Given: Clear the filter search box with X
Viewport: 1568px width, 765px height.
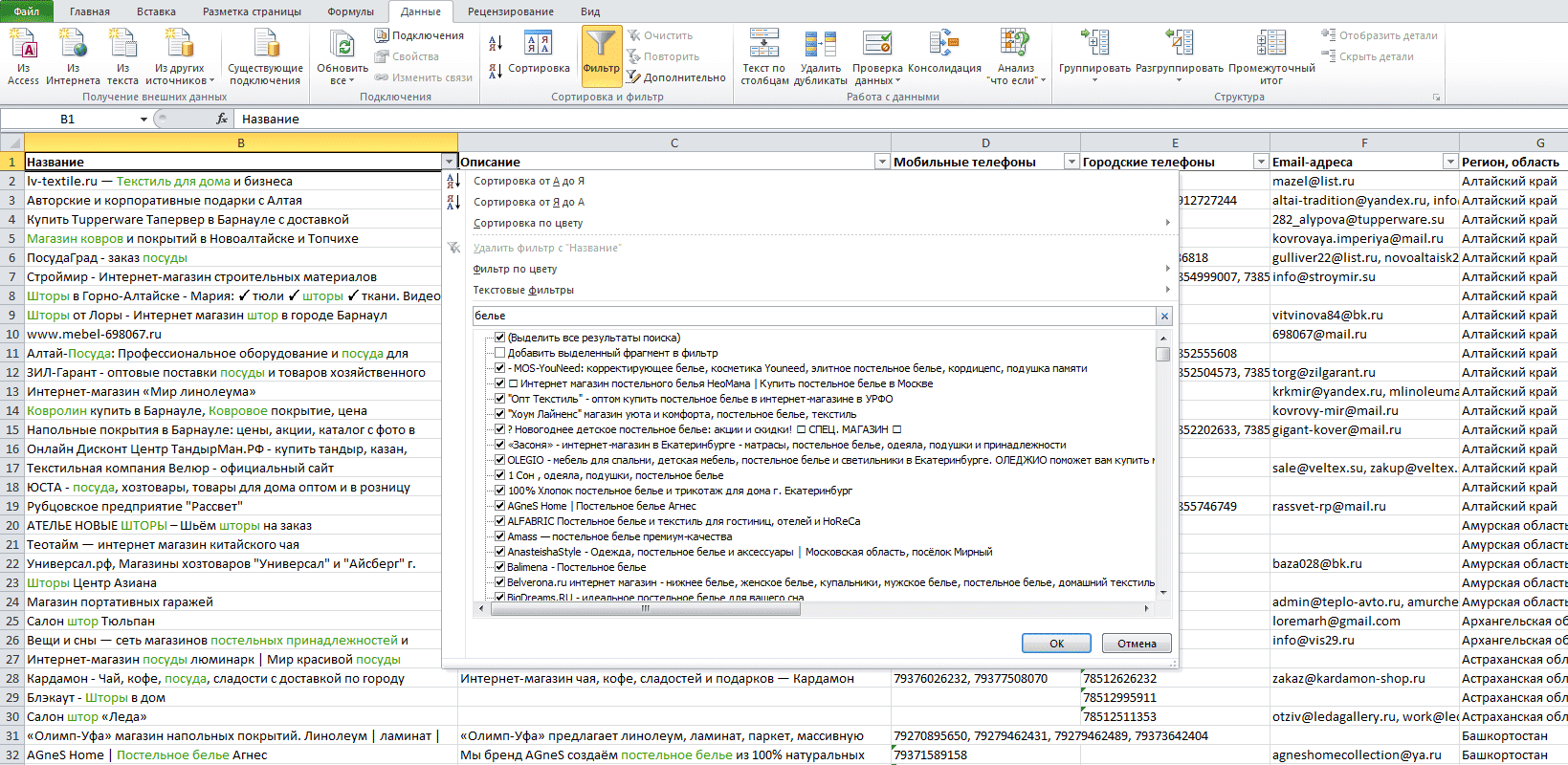Looking at the screenshot, I should click(1164, 316).
